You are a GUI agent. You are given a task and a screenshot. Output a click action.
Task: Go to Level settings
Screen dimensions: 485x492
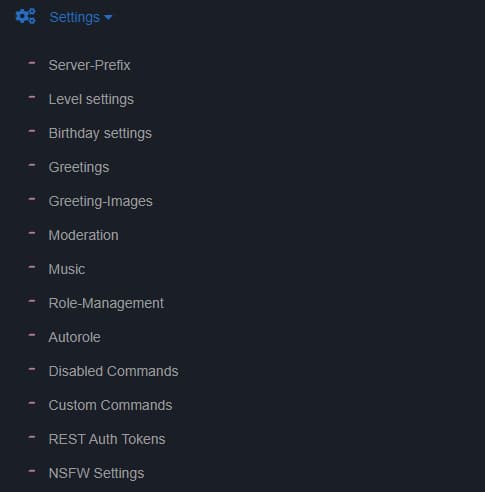[x=91, y=99]
